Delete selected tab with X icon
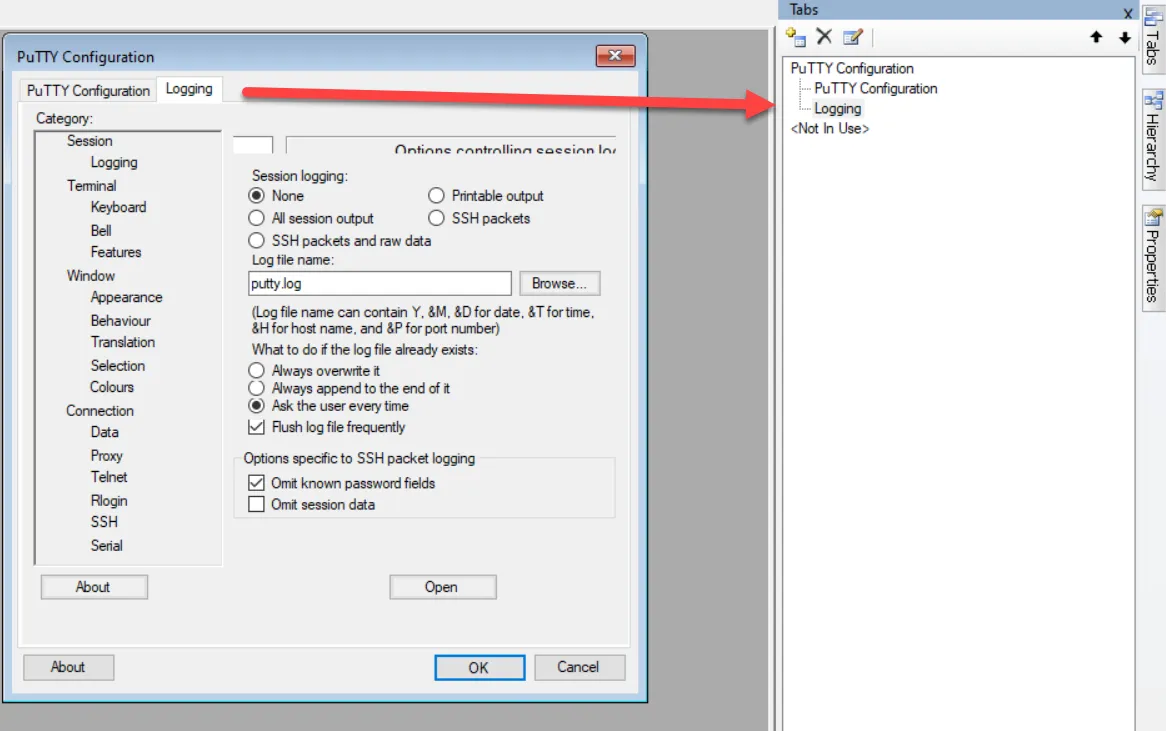This screenshot has width=1166, height=731. click(824, 36)
